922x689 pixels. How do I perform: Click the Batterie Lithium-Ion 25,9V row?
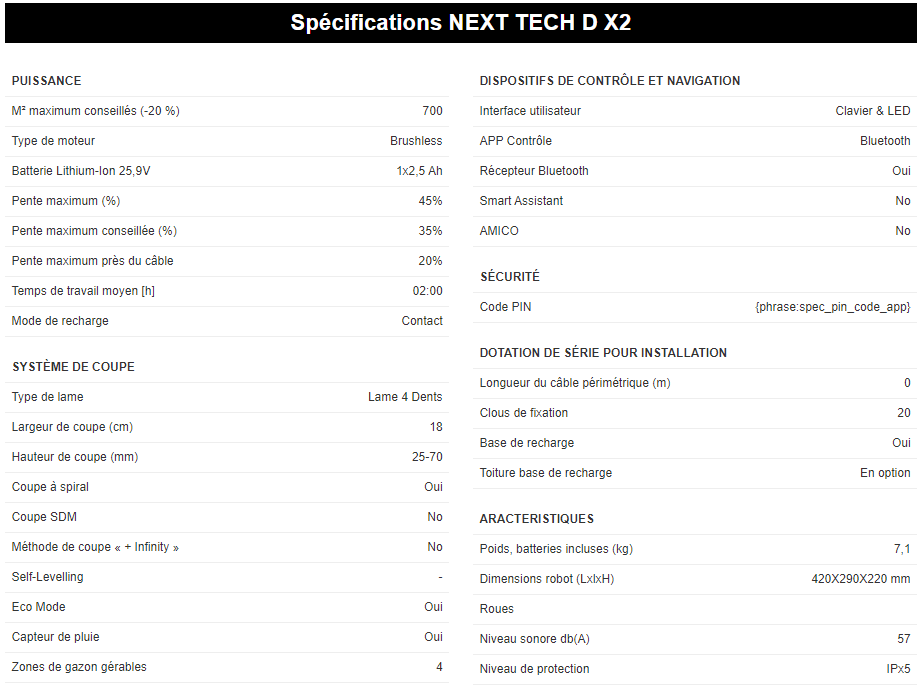point(227,171)
